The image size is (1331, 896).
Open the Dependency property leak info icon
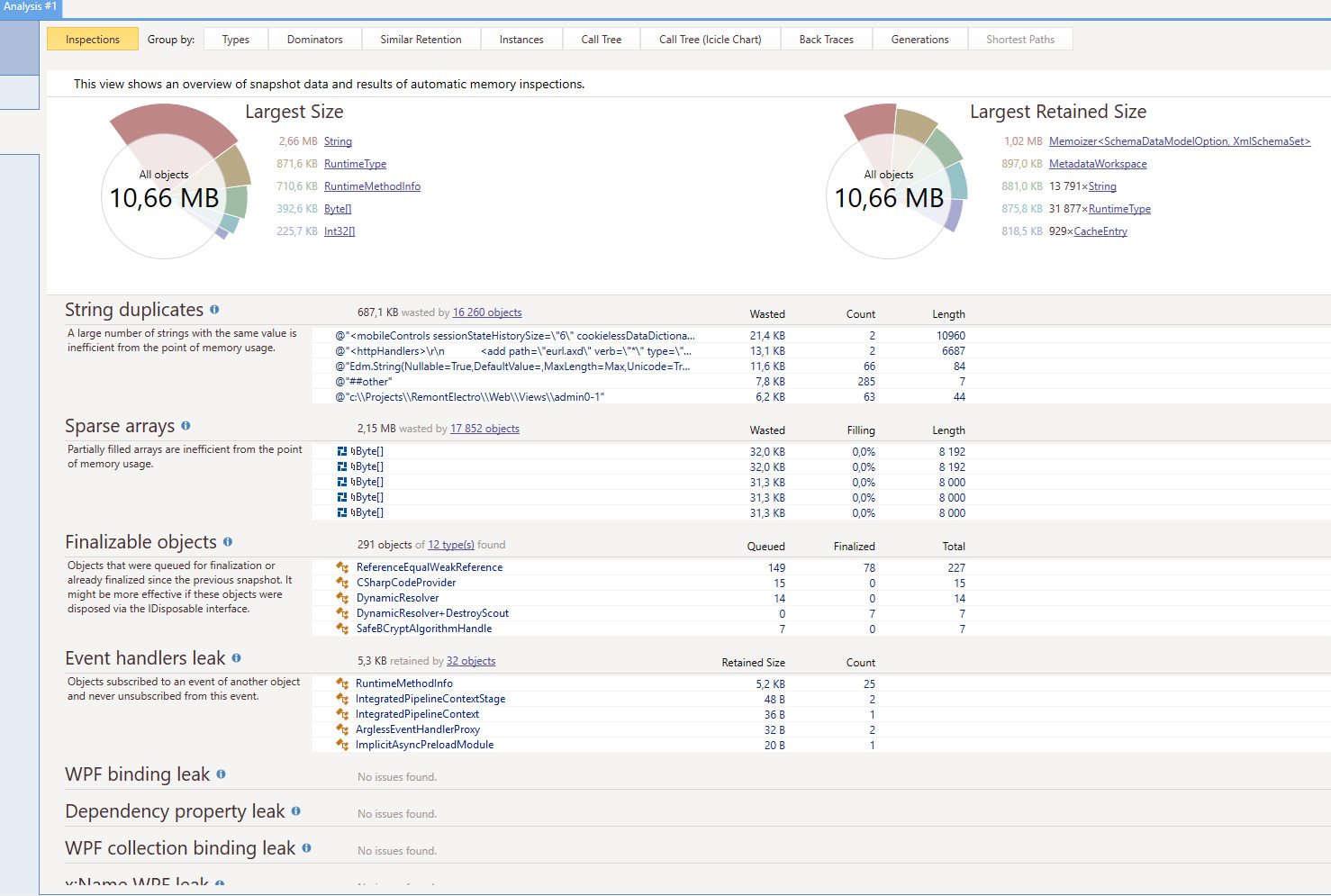[x=295, y=810]
